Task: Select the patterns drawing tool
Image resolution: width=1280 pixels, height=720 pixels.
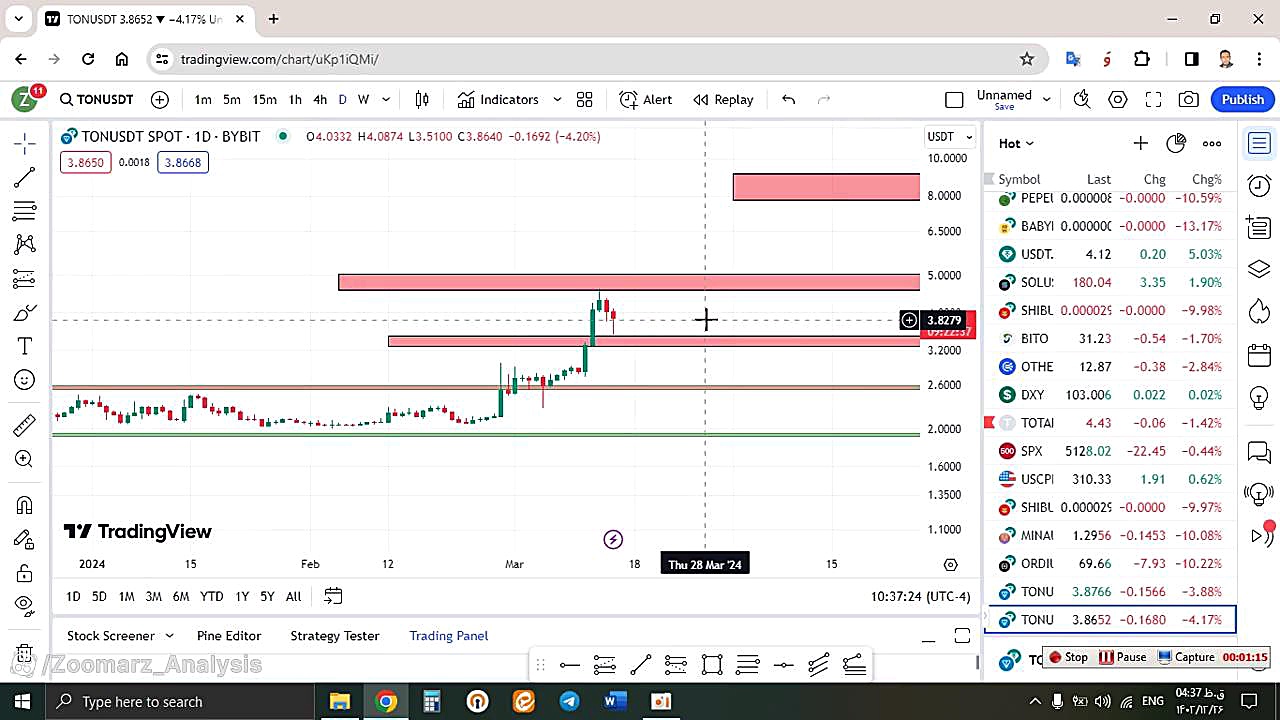Action: coord(25,244)
